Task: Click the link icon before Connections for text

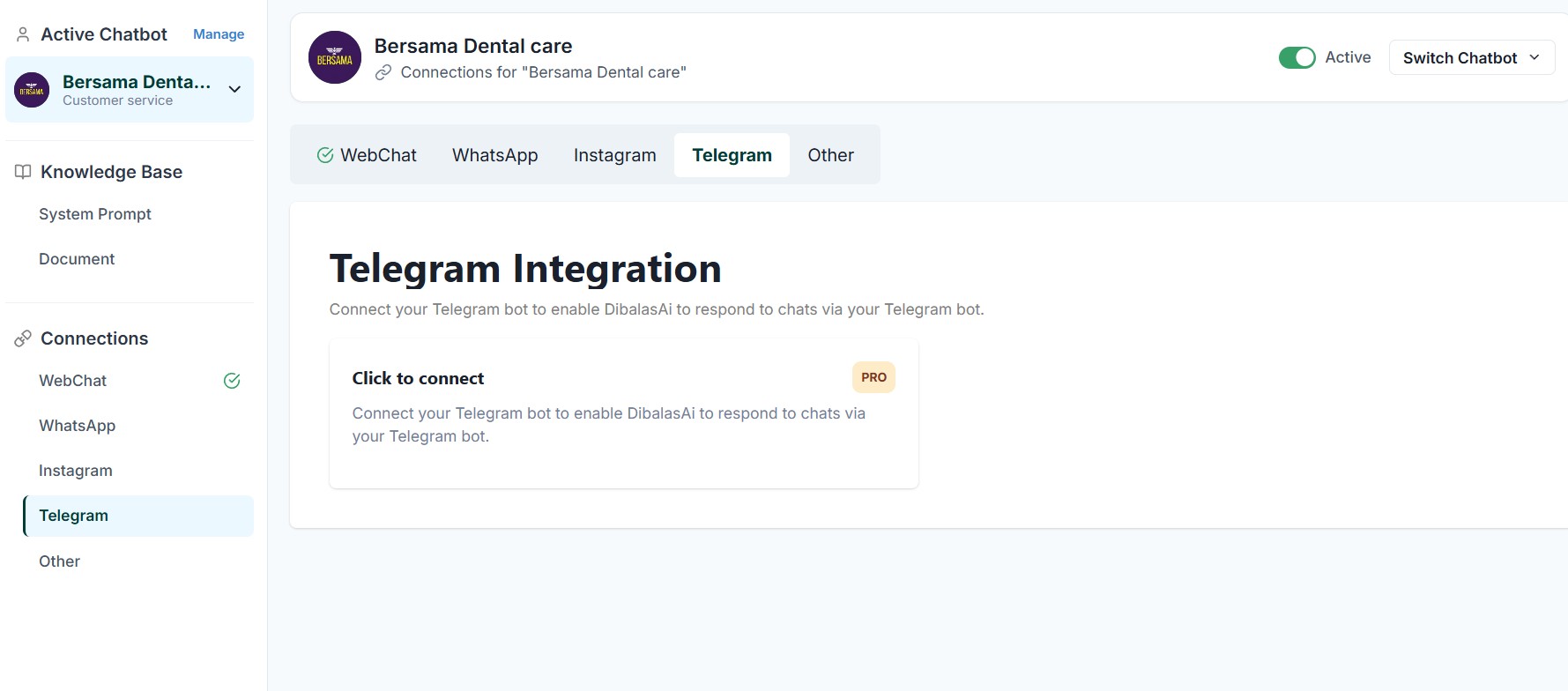Action: pos(383,72)
